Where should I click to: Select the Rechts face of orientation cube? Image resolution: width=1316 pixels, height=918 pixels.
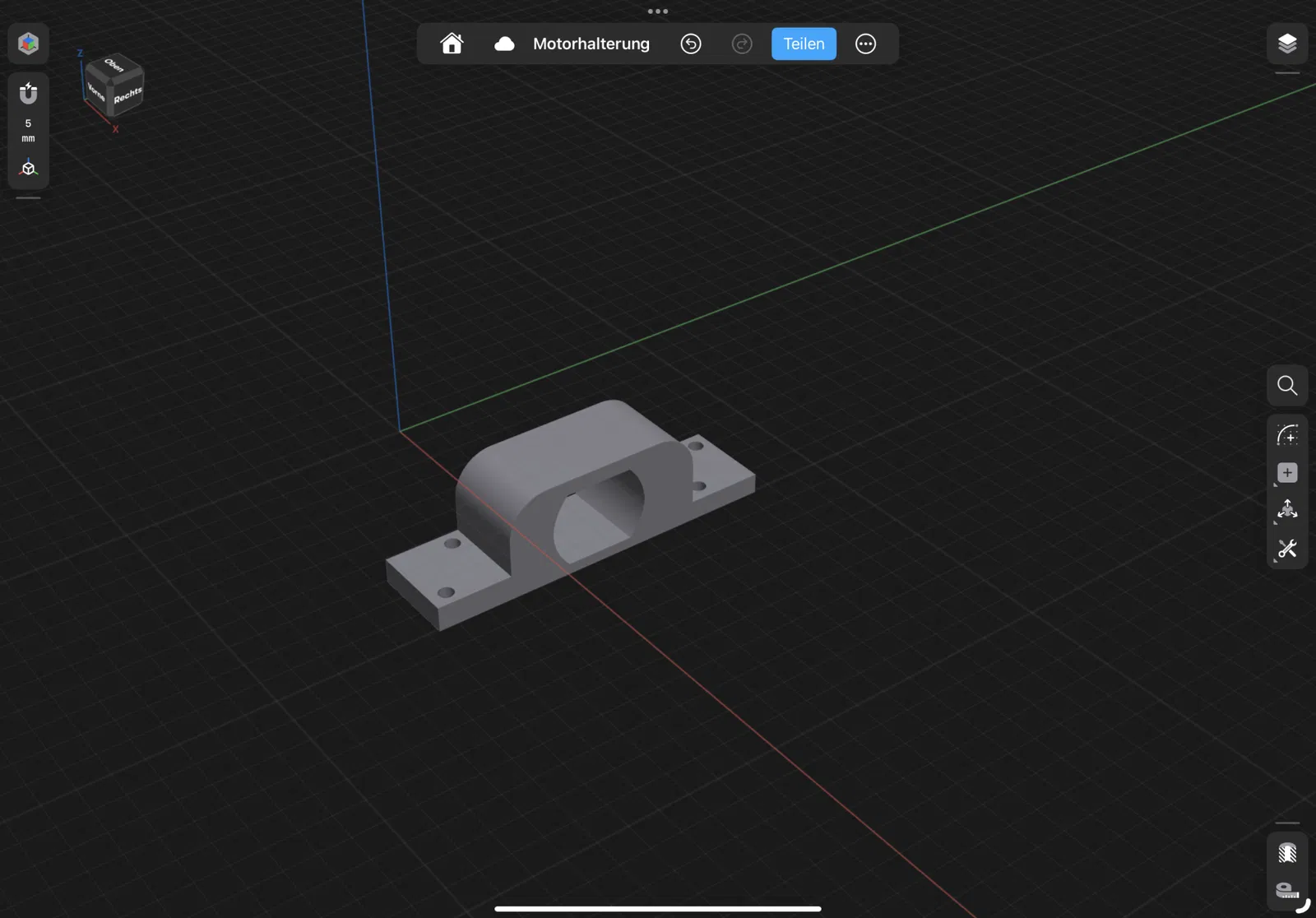[127, 95]
